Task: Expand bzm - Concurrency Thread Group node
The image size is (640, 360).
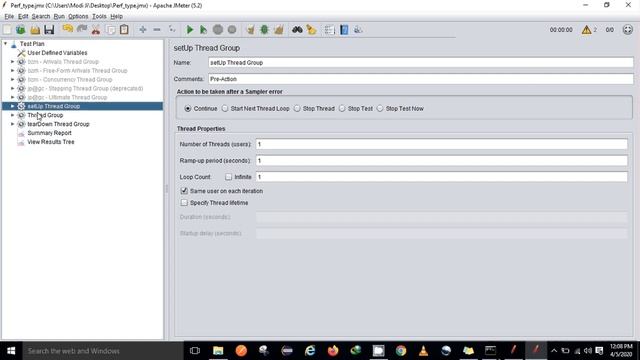Action: [13, 79]
